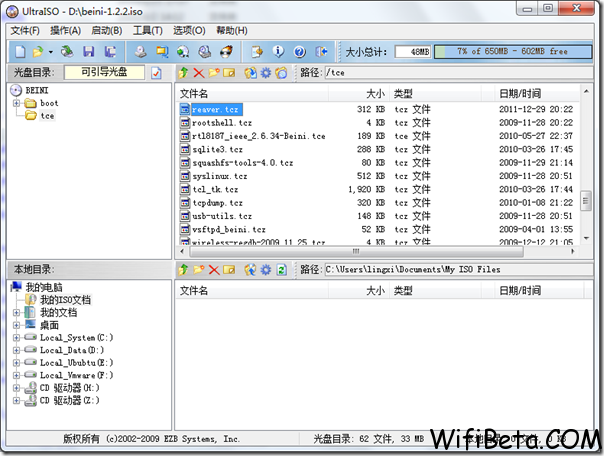Screen dimensions: 604x456
Task: Expand the Local_System (C:) drive node
Action: click(x=16, y=338)
